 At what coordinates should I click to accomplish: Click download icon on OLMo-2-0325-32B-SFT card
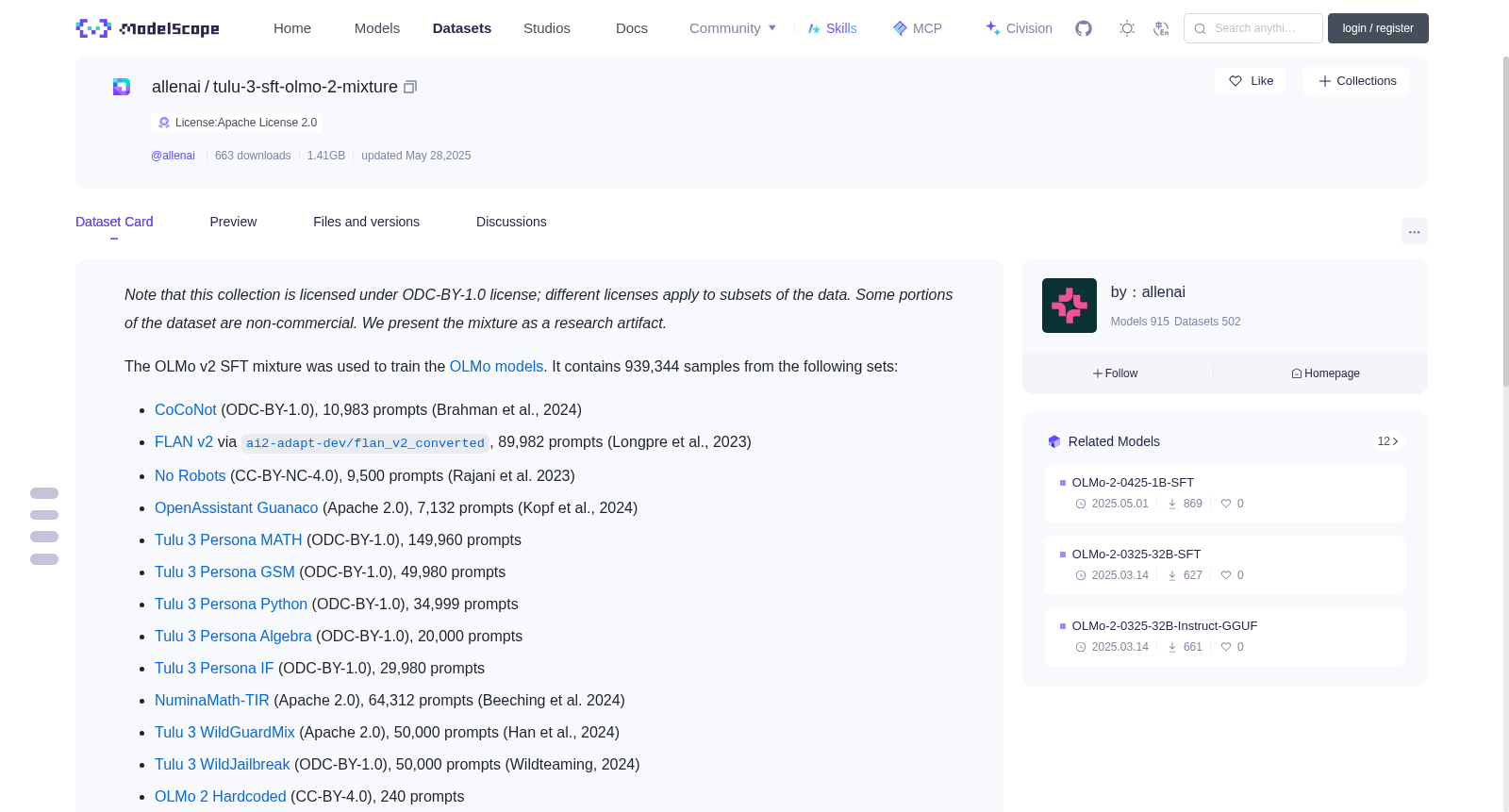[1172, 575]
